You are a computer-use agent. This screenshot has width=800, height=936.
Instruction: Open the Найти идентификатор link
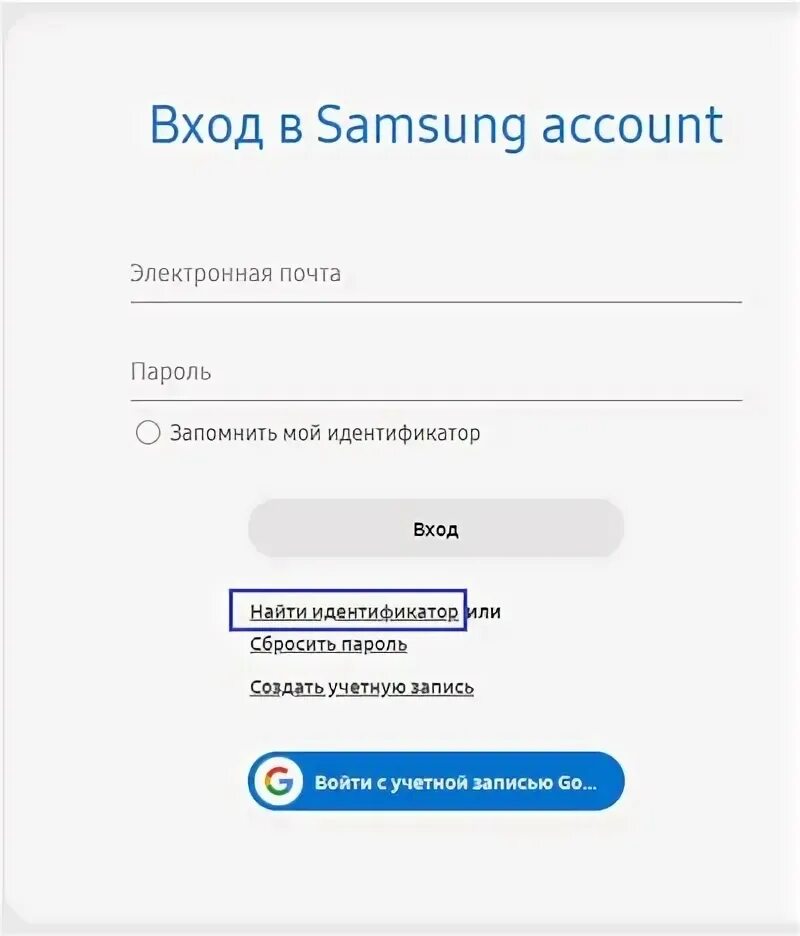354,612
